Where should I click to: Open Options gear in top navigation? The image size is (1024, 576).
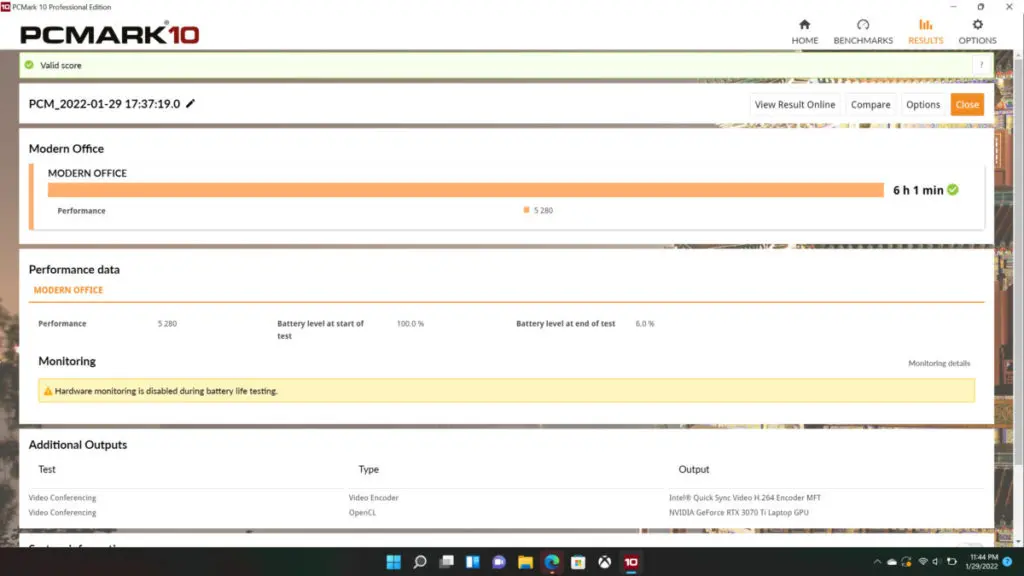tap(977, 25)
